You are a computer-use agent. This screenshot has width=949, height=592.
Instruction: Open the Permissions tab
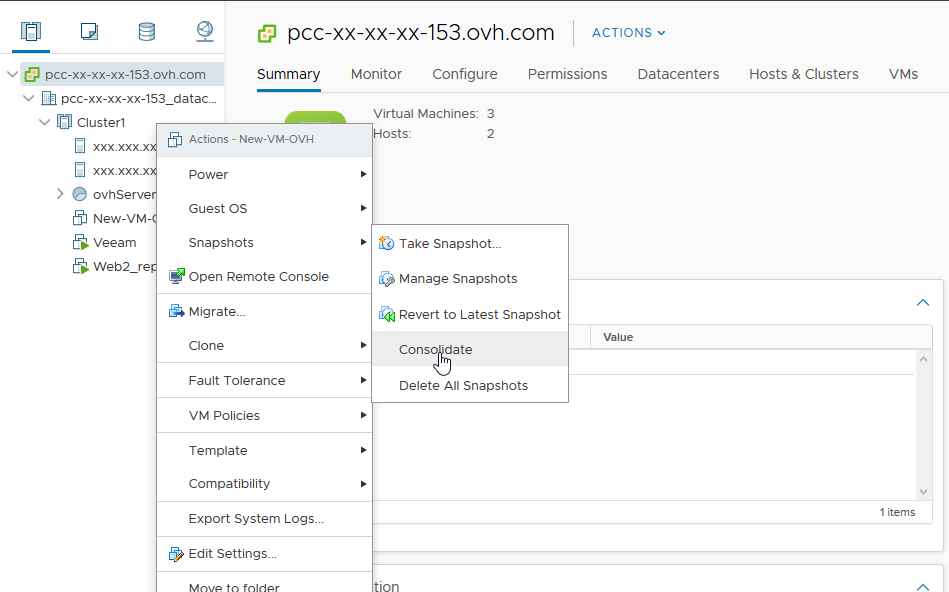pos(567,74)
